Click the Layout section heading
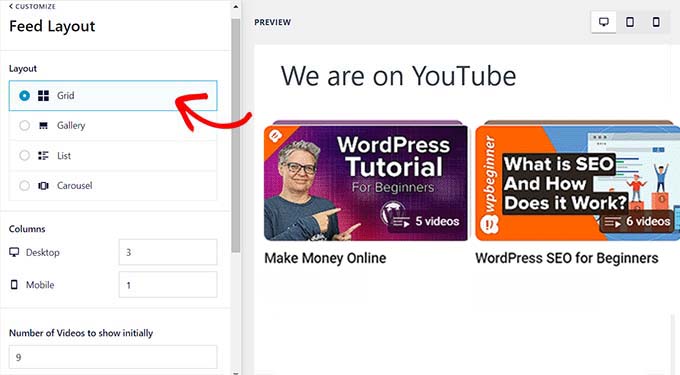The height and width of the screenshot is (375, 680). 23,68
